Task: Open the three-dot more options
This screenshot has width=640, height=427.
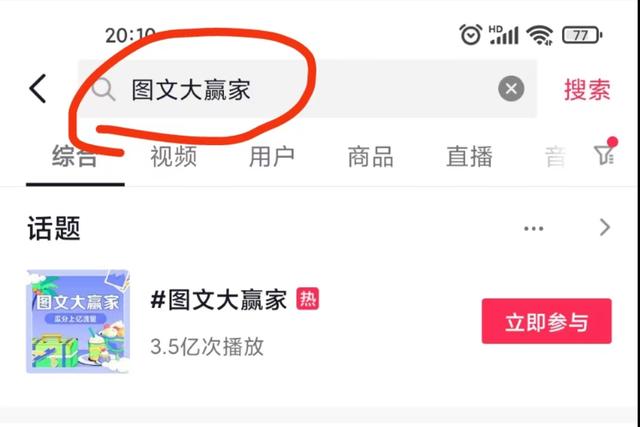Action: point(533,228)
